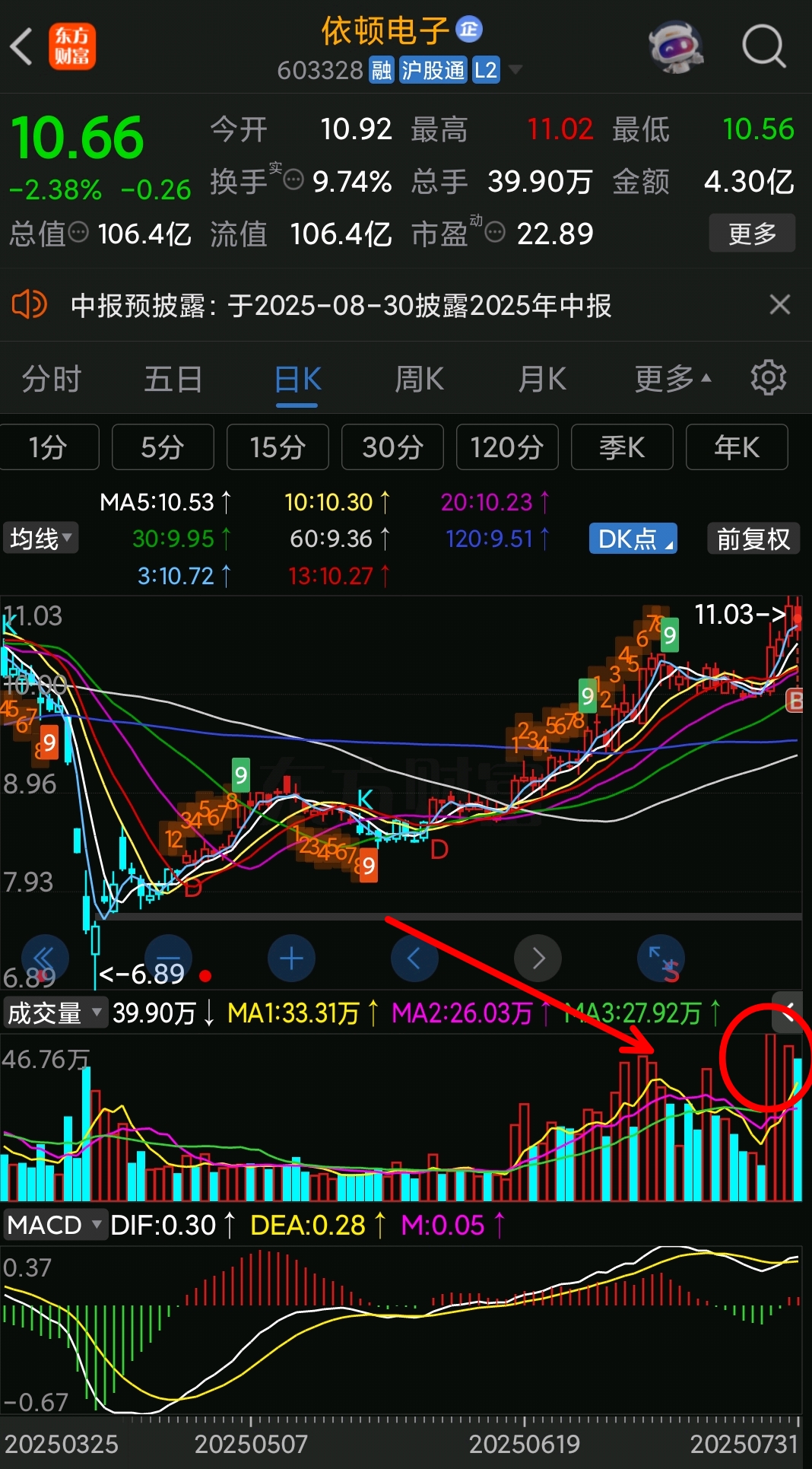Switch to the 周K tab
This screenshot has width=812, height=1469.
(x=419, y=379)
